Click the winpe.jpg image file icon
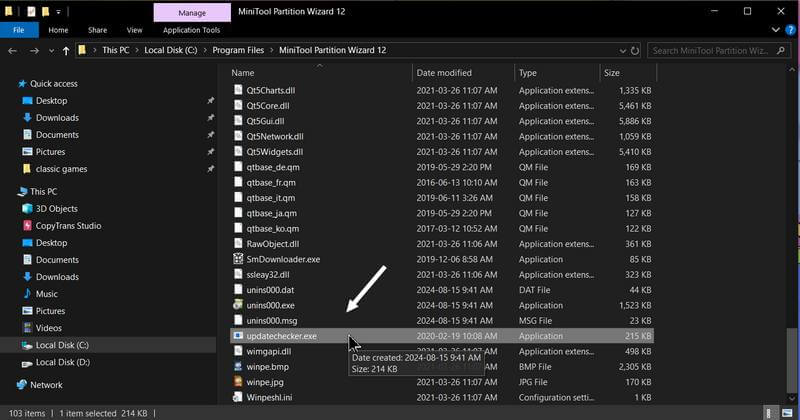 point(238,381)
